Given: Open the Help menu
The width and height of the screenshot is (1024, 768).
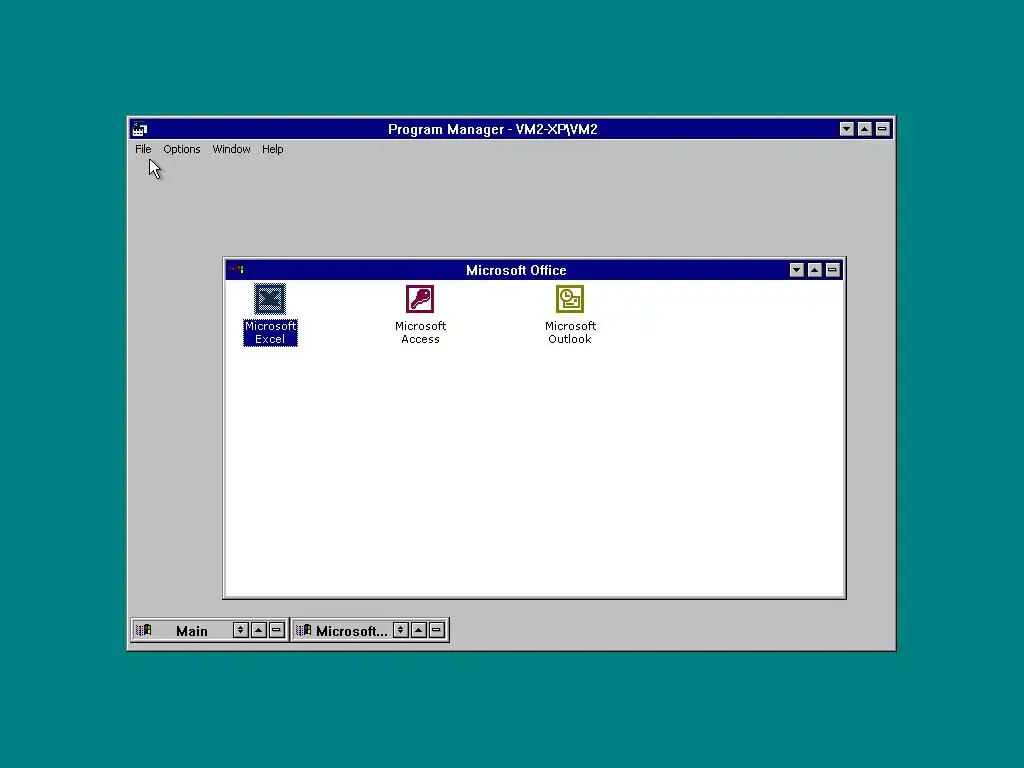Looking at the screenshot, I should coord(272,149).
